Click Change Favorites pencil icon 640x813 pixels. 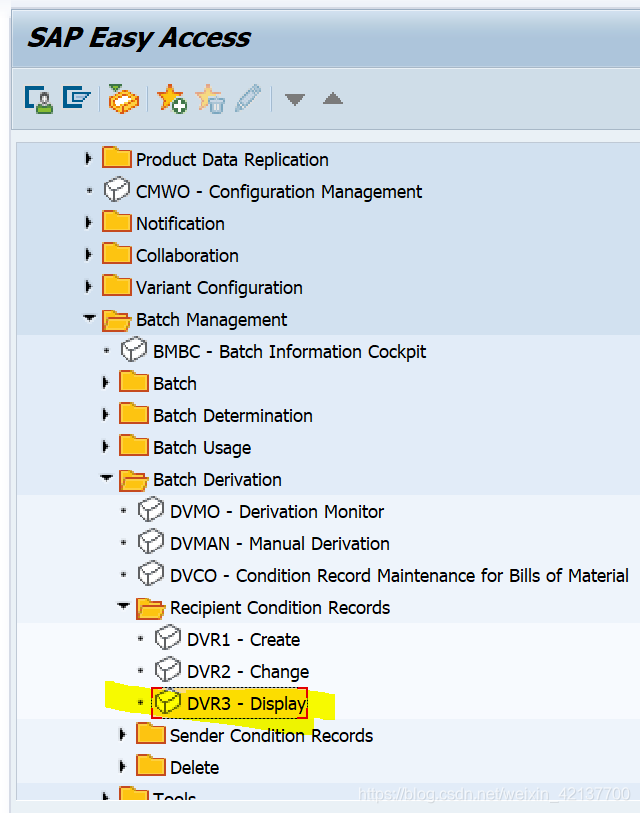(x=248, y=98)
